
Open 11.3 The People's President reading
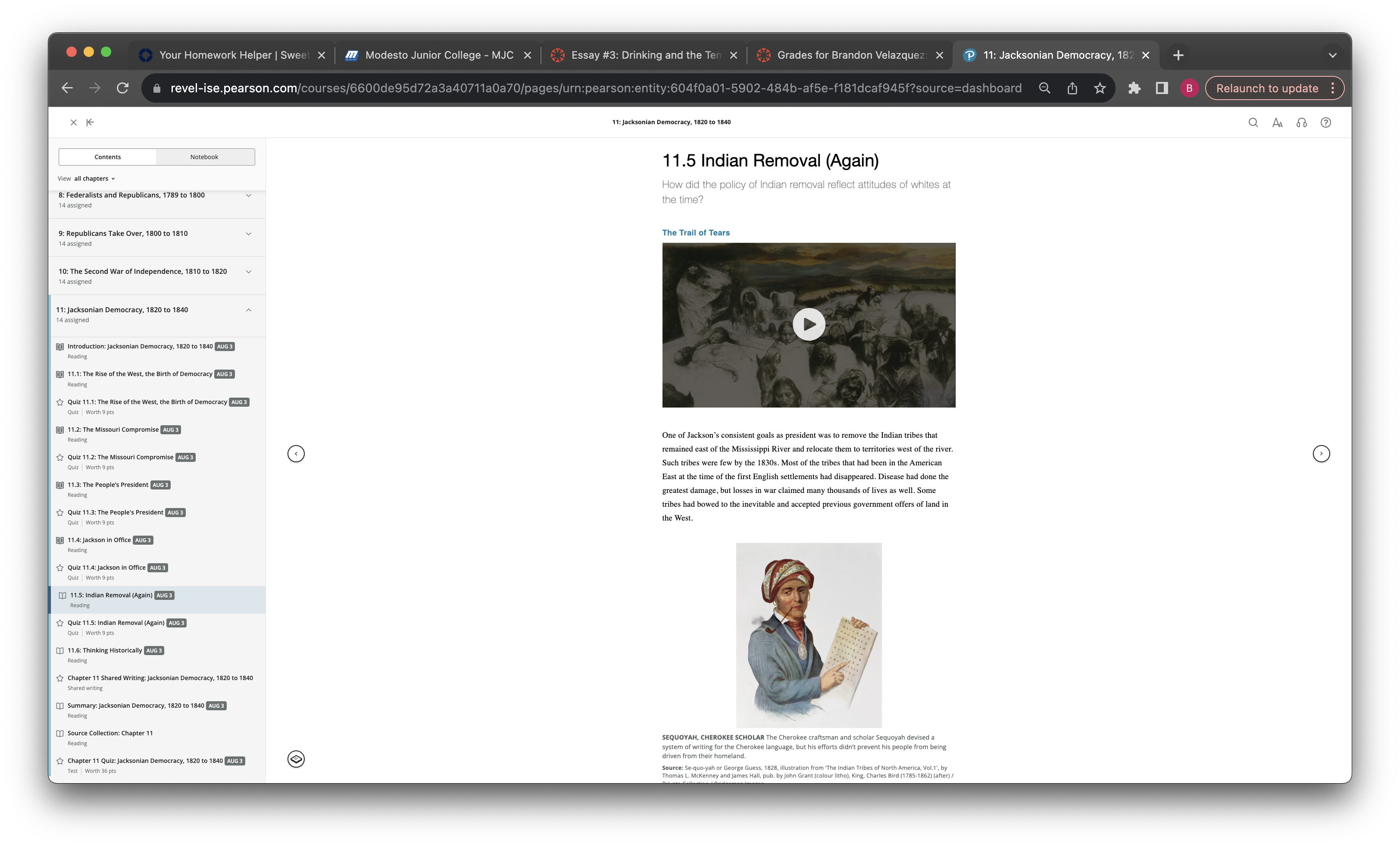pos(108,485)
